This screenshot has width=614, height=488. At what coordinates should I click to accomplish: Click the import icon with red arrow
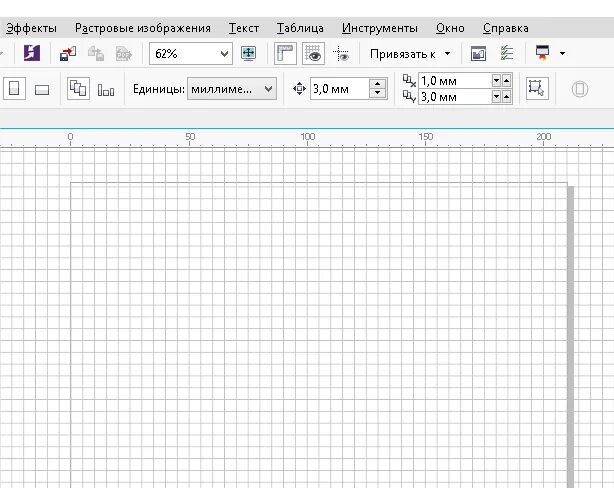[68, 54]
